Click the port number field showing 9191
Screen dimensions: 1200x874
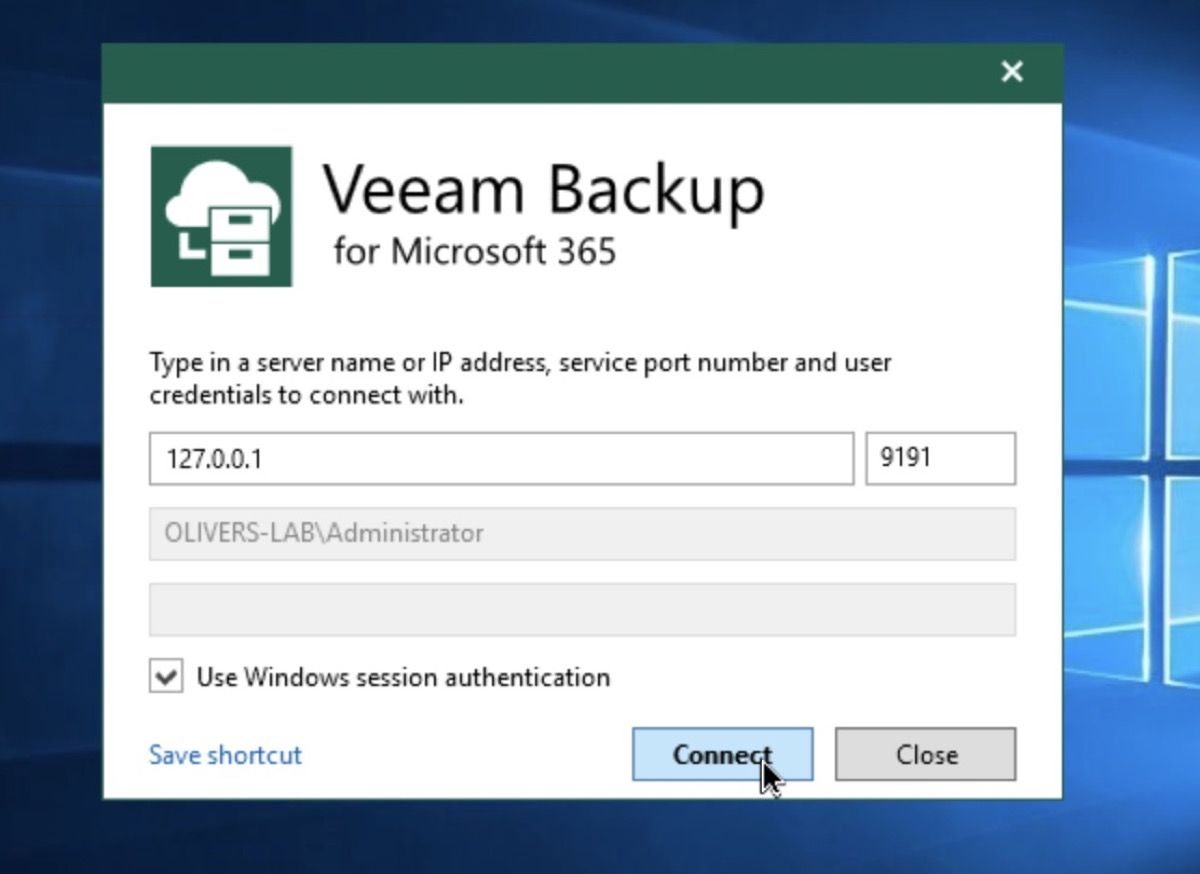(941, 458)
